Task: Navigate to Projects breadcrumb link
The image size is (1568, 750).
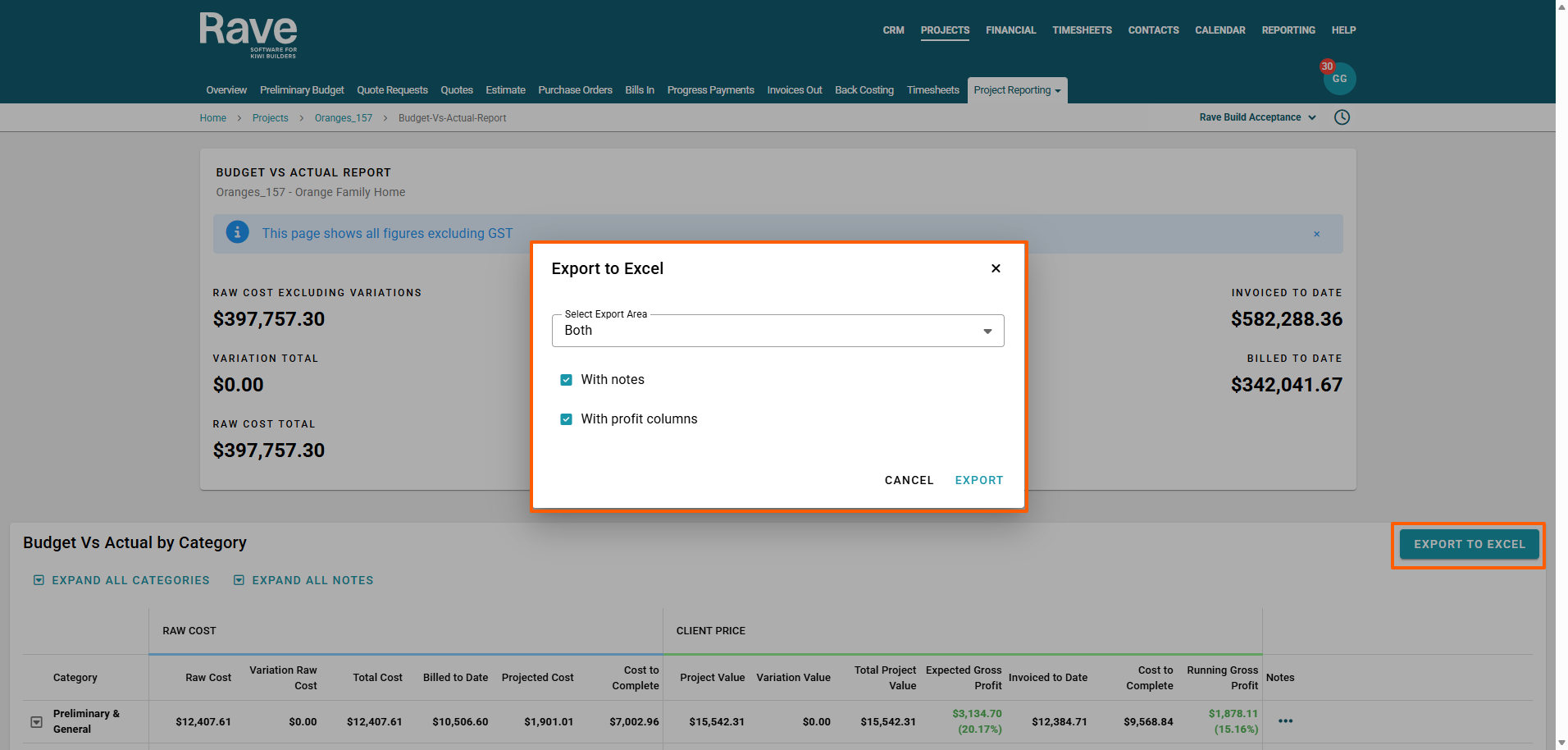Action: click(x=270, y=118)
